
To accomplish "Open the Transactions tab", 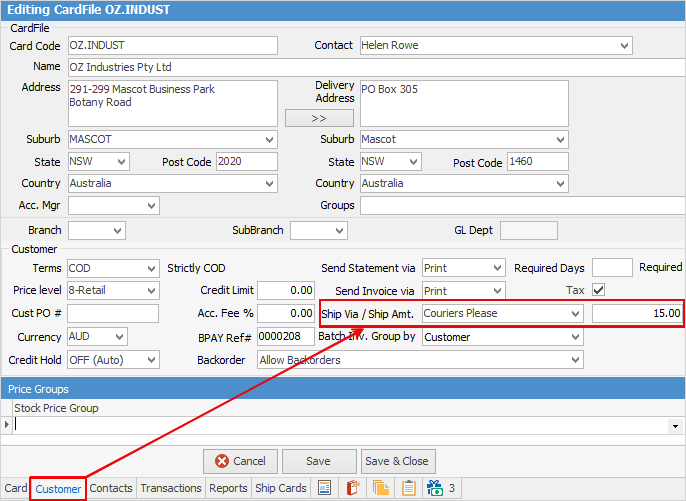I will point(171,488).
